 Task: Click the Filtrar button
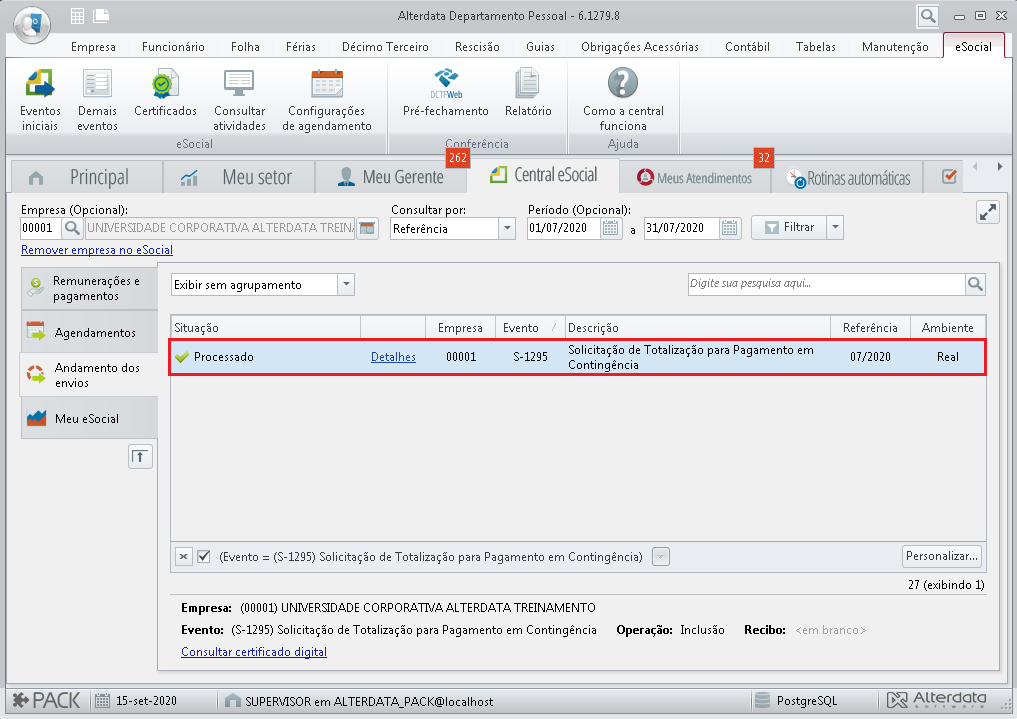click(789, 228)
